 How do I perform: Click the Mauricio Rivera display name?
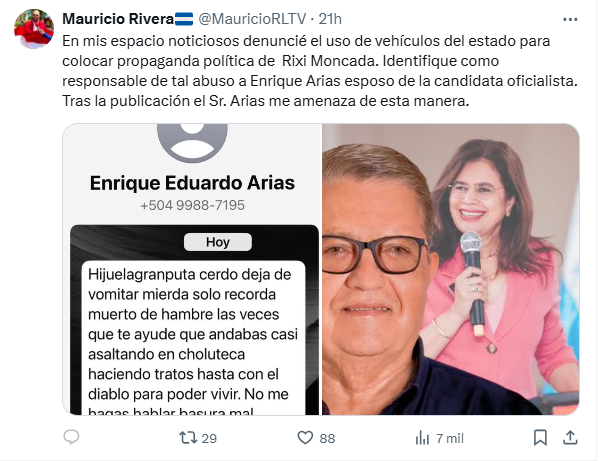click(118, 19)
